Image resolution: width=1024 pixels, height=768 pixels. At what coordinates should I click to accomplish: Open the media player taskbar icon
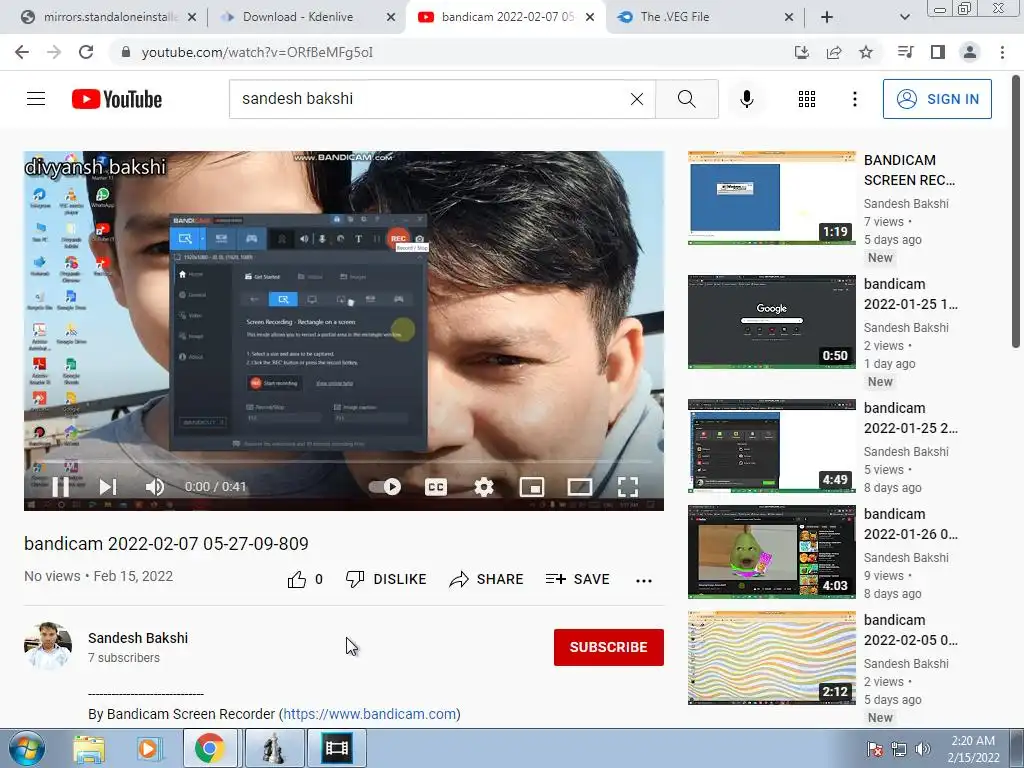148,748
